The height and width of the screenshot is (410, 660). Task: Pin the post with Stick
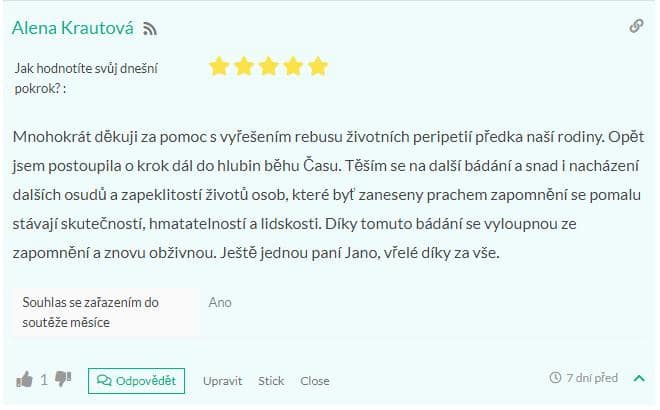271,381
